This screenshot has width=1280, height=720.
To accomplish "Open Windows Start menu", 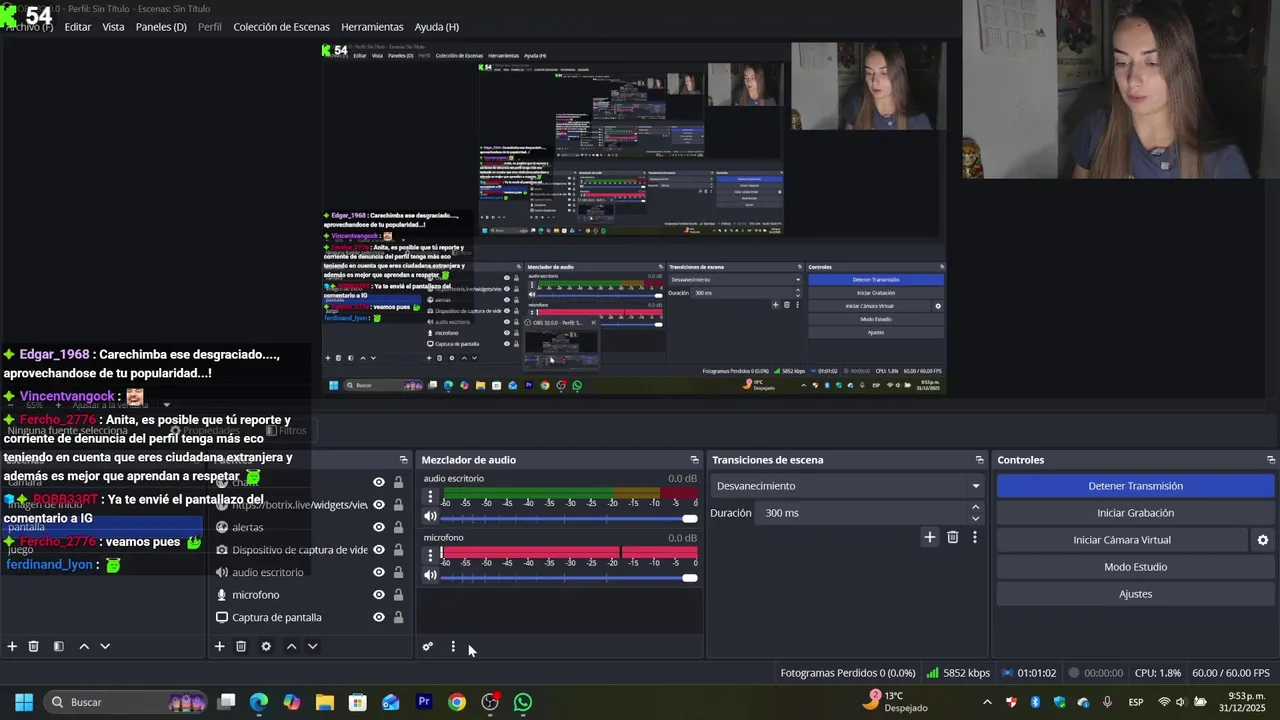I will coord(24,702).
